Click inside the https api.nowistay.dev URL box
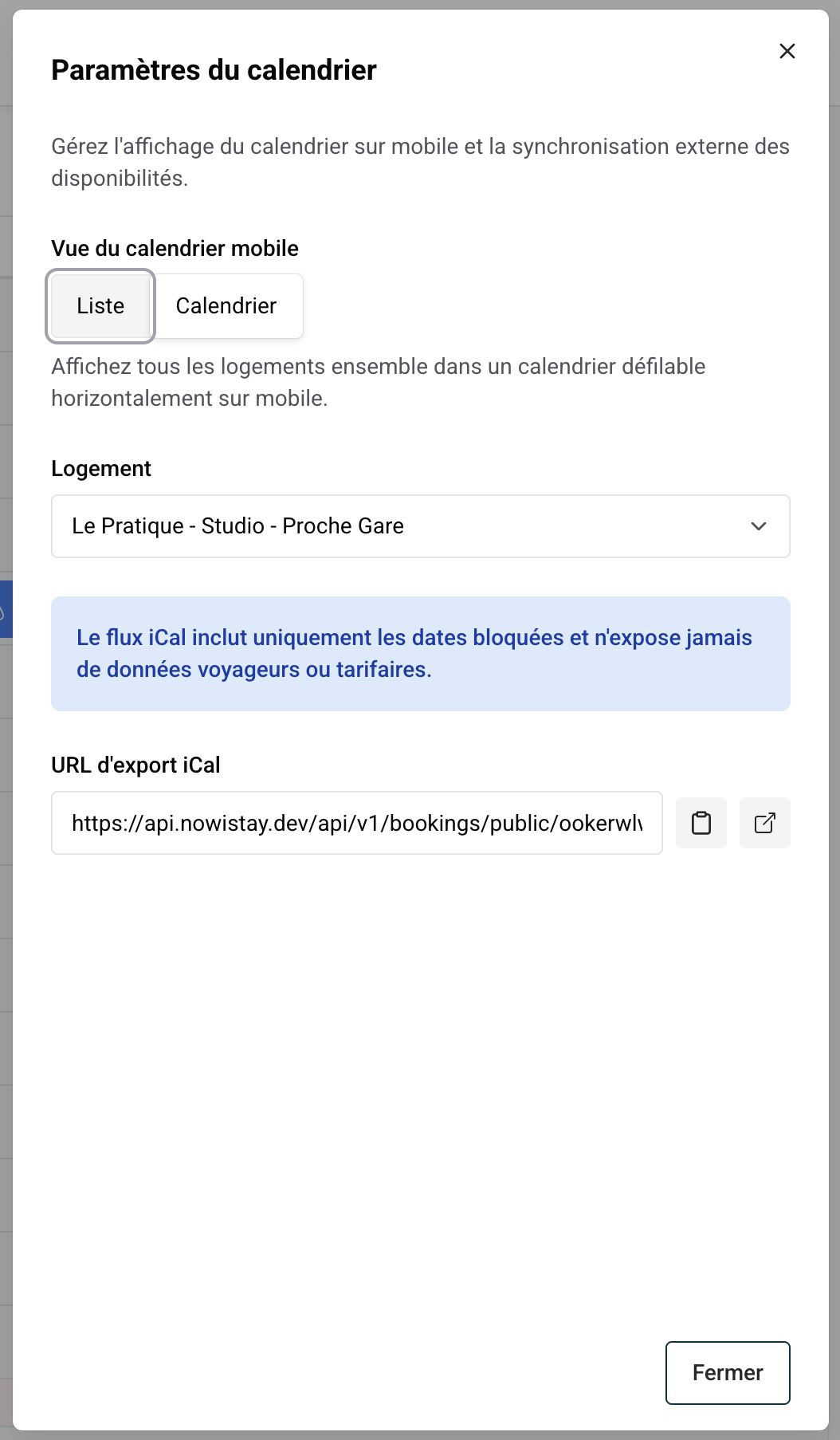 [357, 823]
